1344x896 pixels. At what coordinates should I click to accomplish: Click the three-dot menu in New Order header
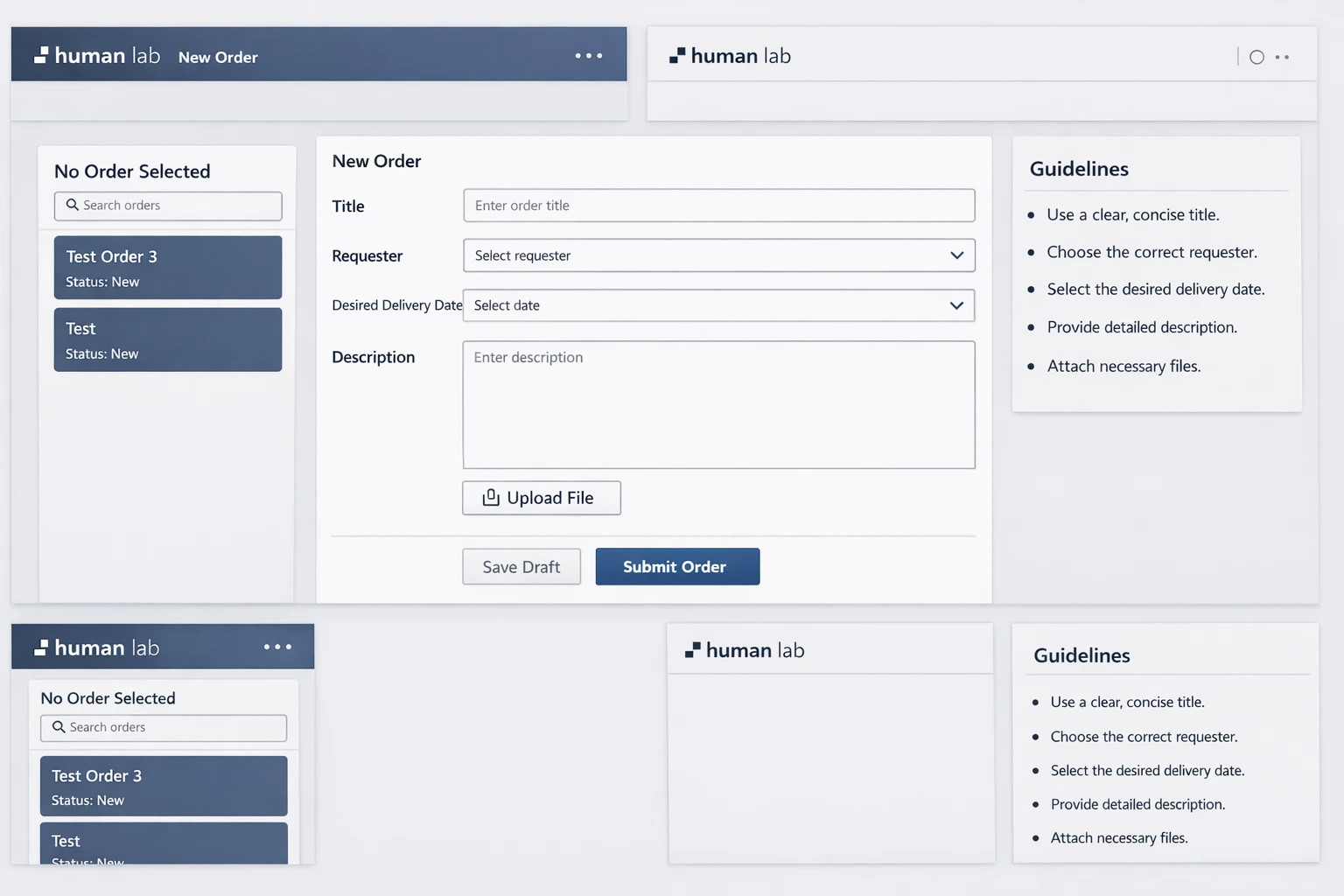[x=588, y=56]
